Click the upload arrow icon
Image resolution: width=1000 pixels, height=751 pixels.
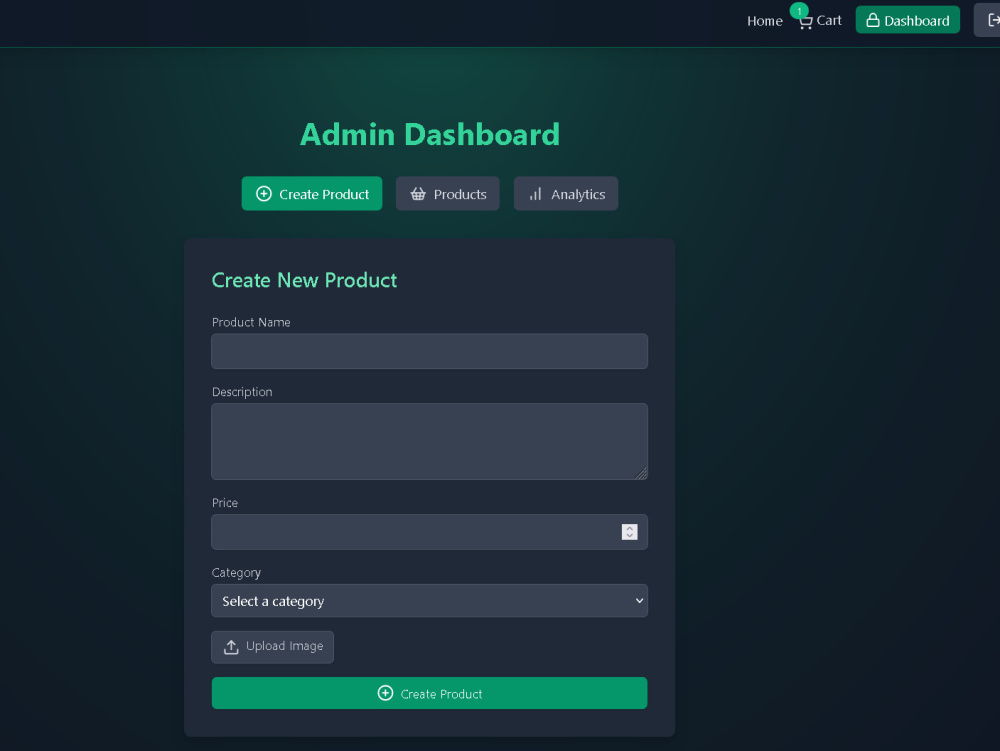231,647
